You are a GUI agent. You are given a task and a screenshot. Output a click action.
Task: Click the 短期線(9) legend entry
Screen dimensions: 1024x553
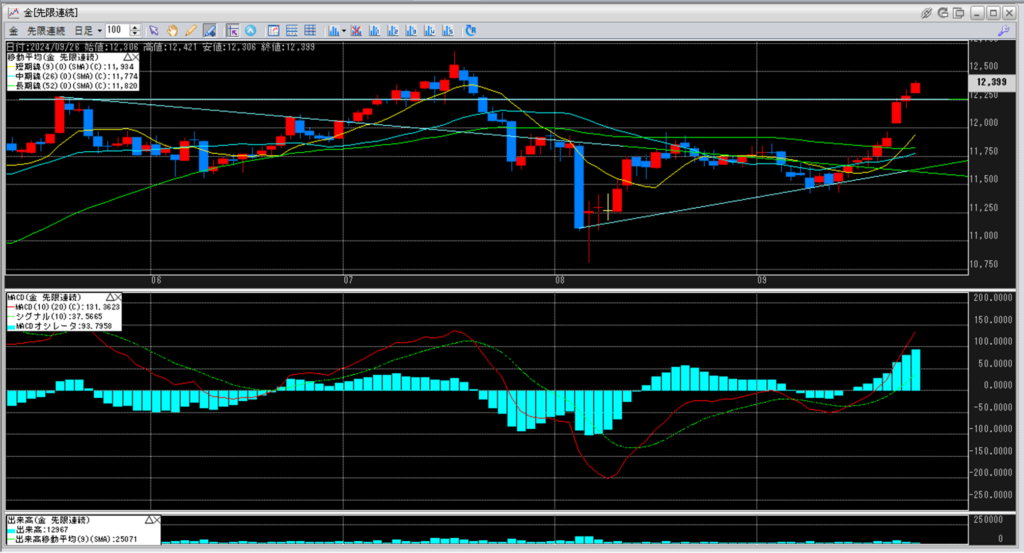click(71, 67)
